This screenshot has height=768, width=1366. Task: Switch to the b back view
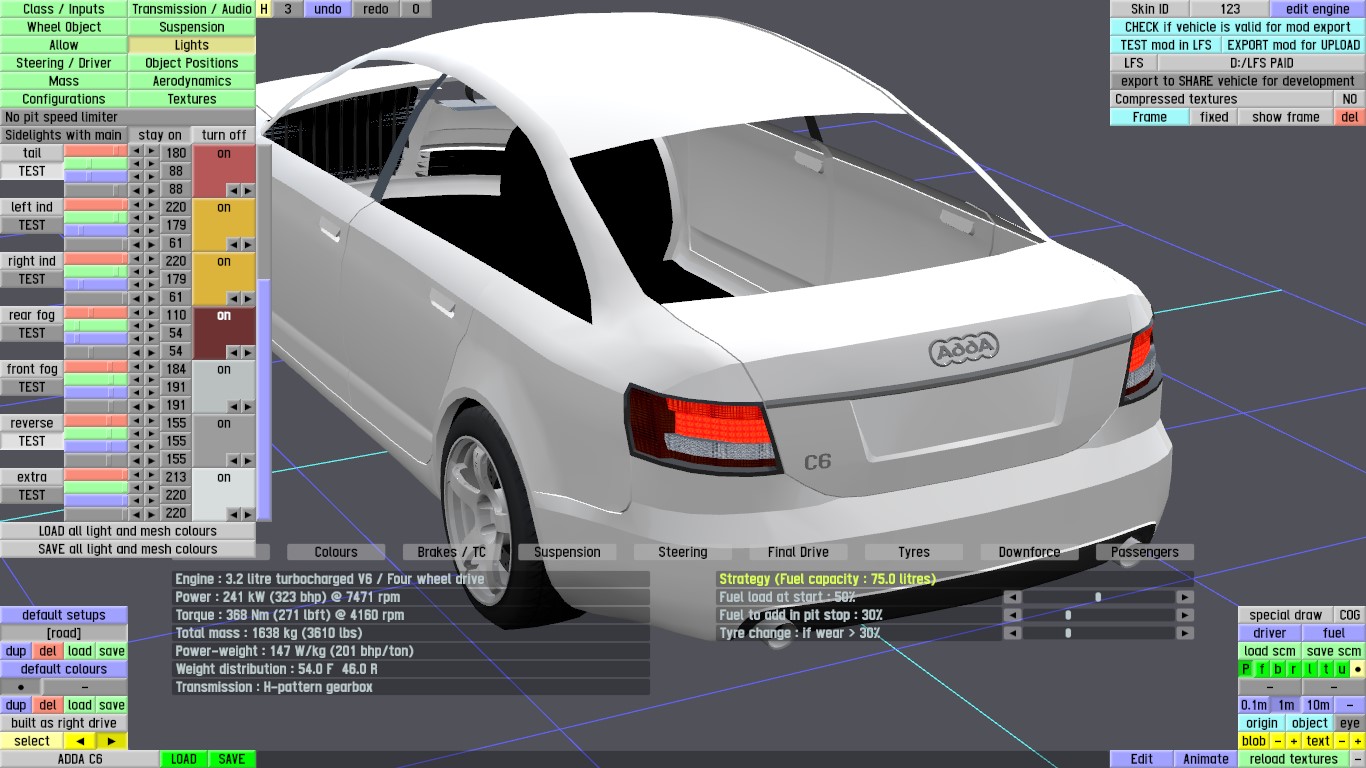[x=1278, y=669]
